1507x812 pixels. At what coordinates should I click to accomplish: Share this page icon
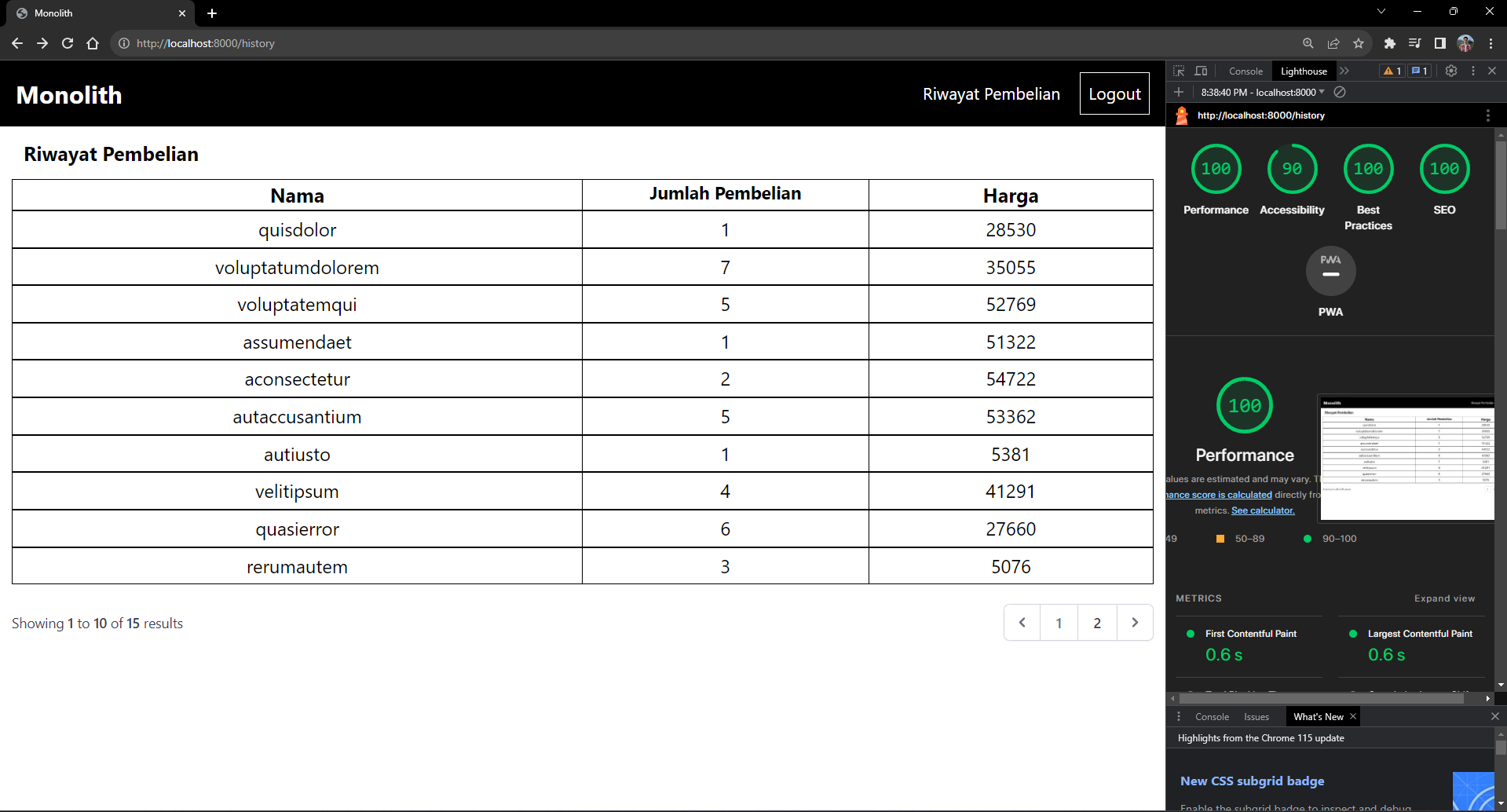tap(1333, 43)
